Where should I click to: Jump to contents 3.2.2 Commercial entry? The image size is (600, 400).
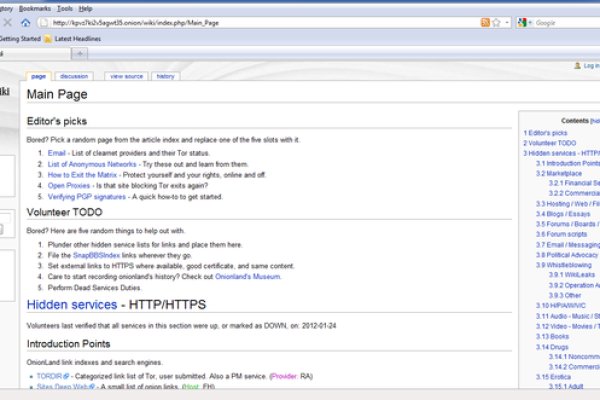pyautogui.click(x=574, y=193)
